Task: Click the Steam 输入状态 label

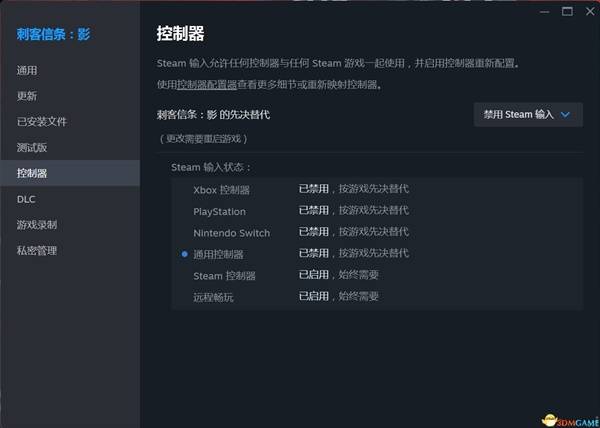Action: pos(211,168)
